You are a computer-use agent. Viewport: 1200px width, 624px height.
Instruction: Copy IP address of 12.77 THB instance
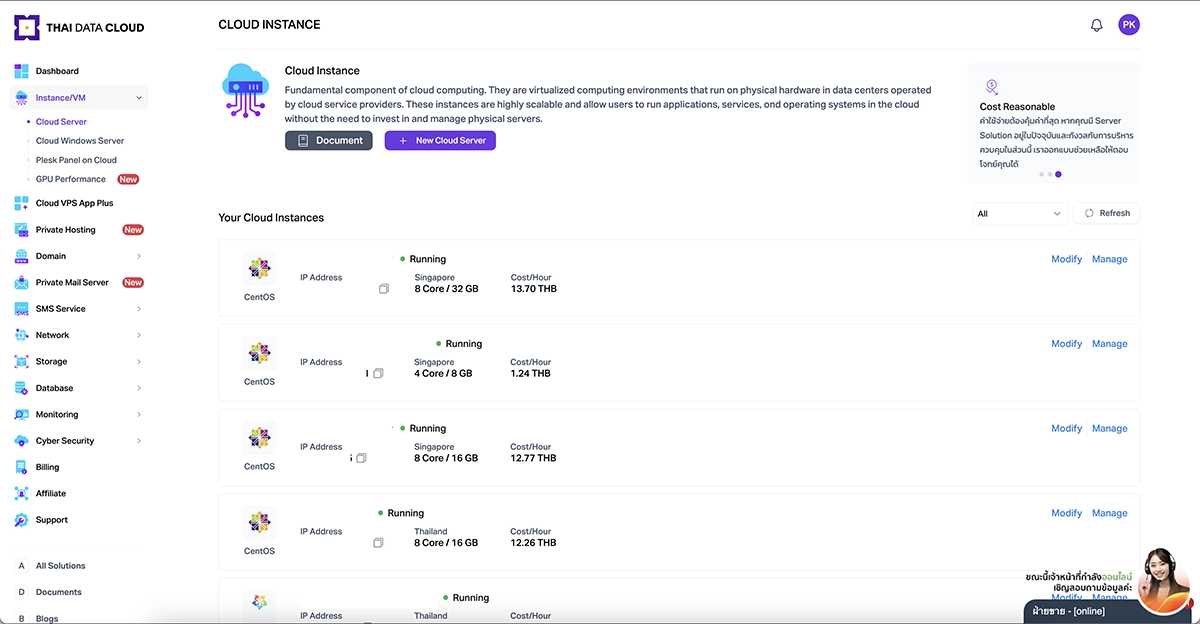(x=362, y=458)
